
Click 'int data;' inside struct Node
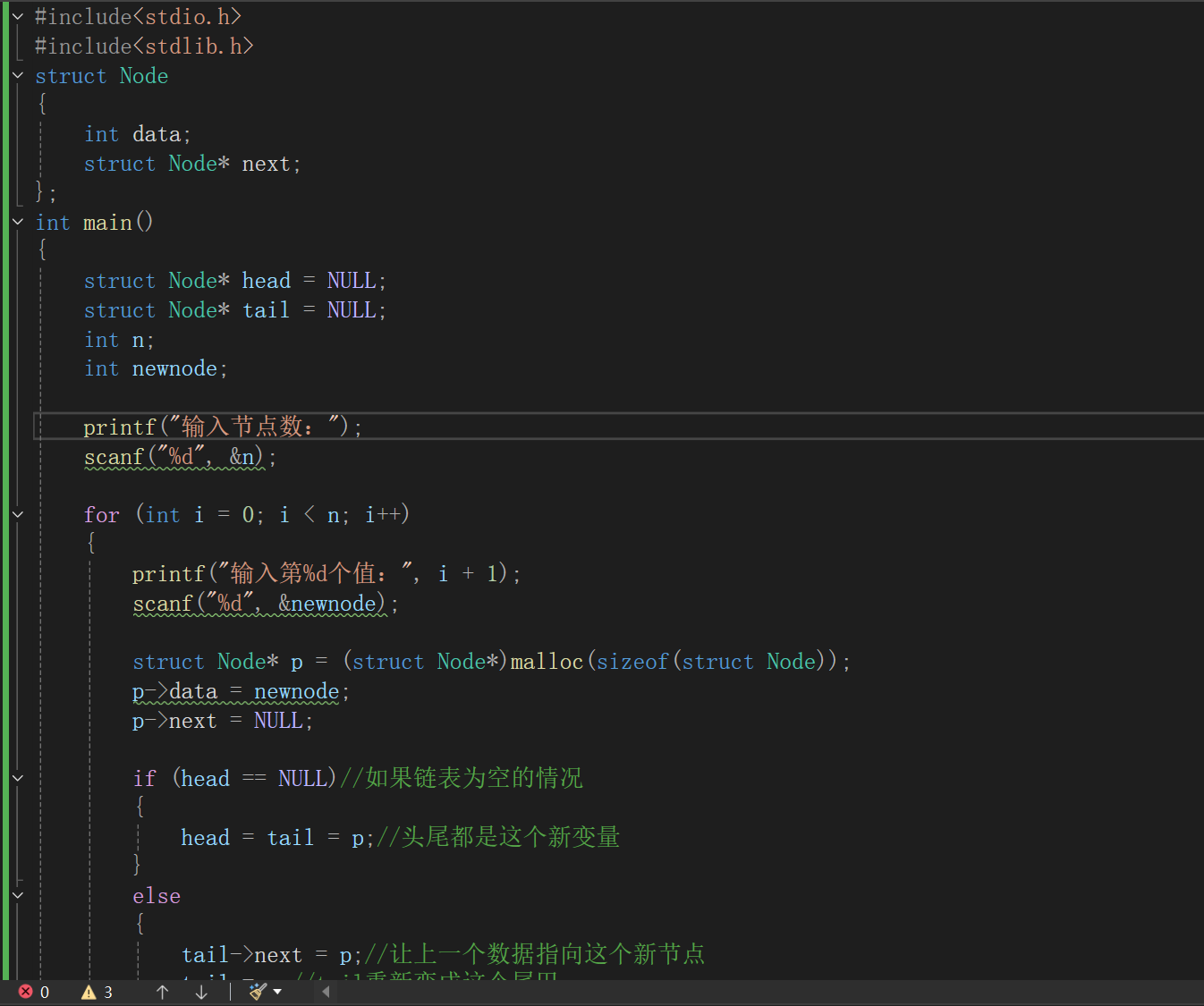(137, 134)
